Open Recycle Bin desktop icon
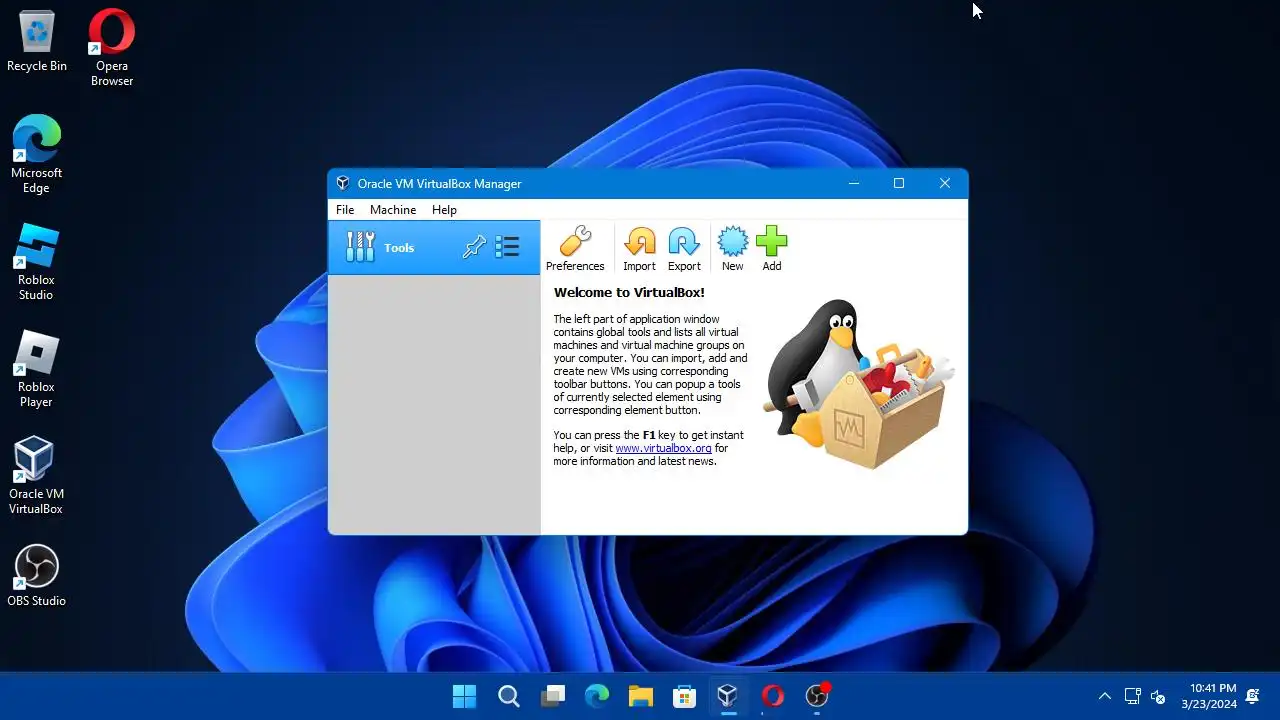 37,42
